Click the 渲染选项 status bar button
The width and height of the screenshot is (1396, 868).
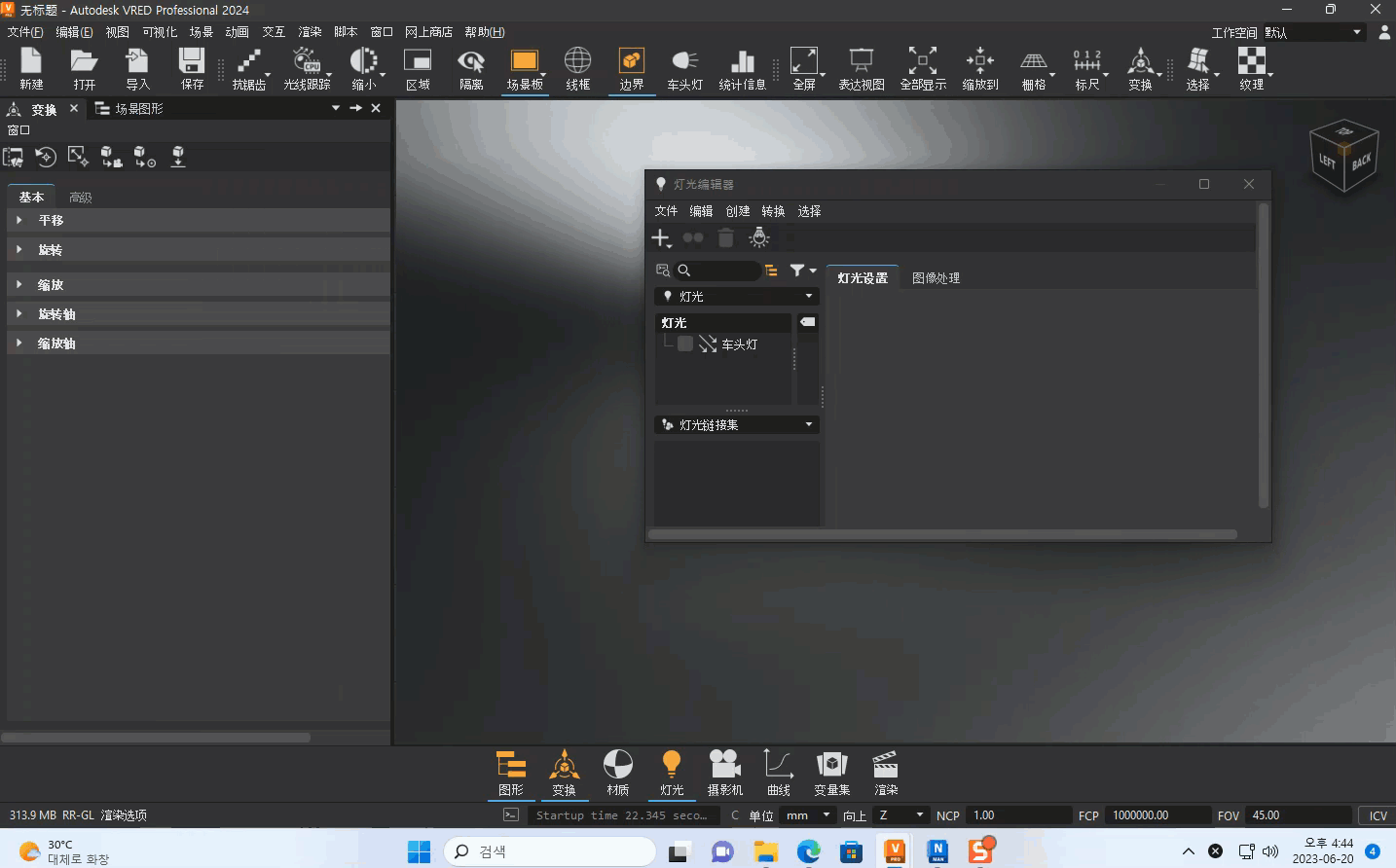click(124, 815)
